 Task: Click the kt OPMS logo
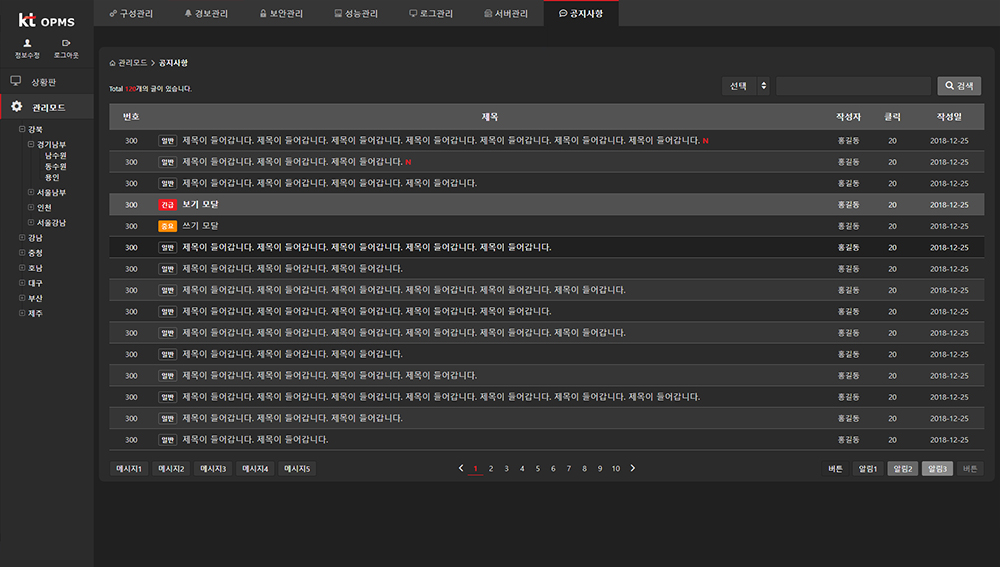click(46, 20)
